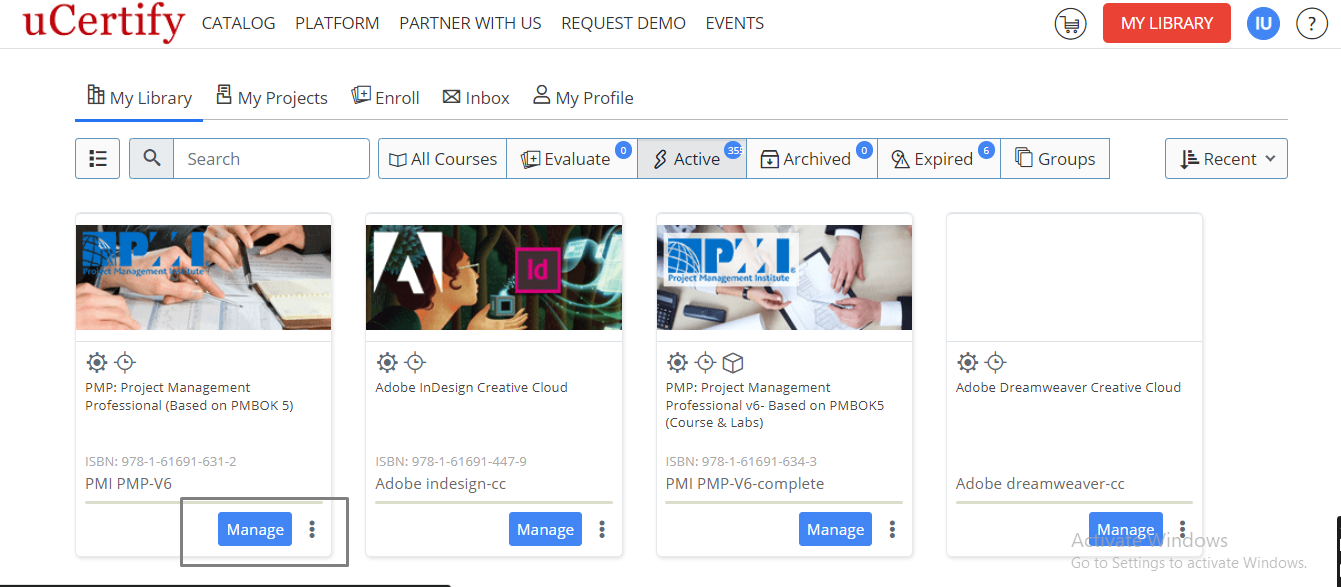Screen dimensions: 1341x587
Task: Click into the Search input field
Action: pos(271,158)
